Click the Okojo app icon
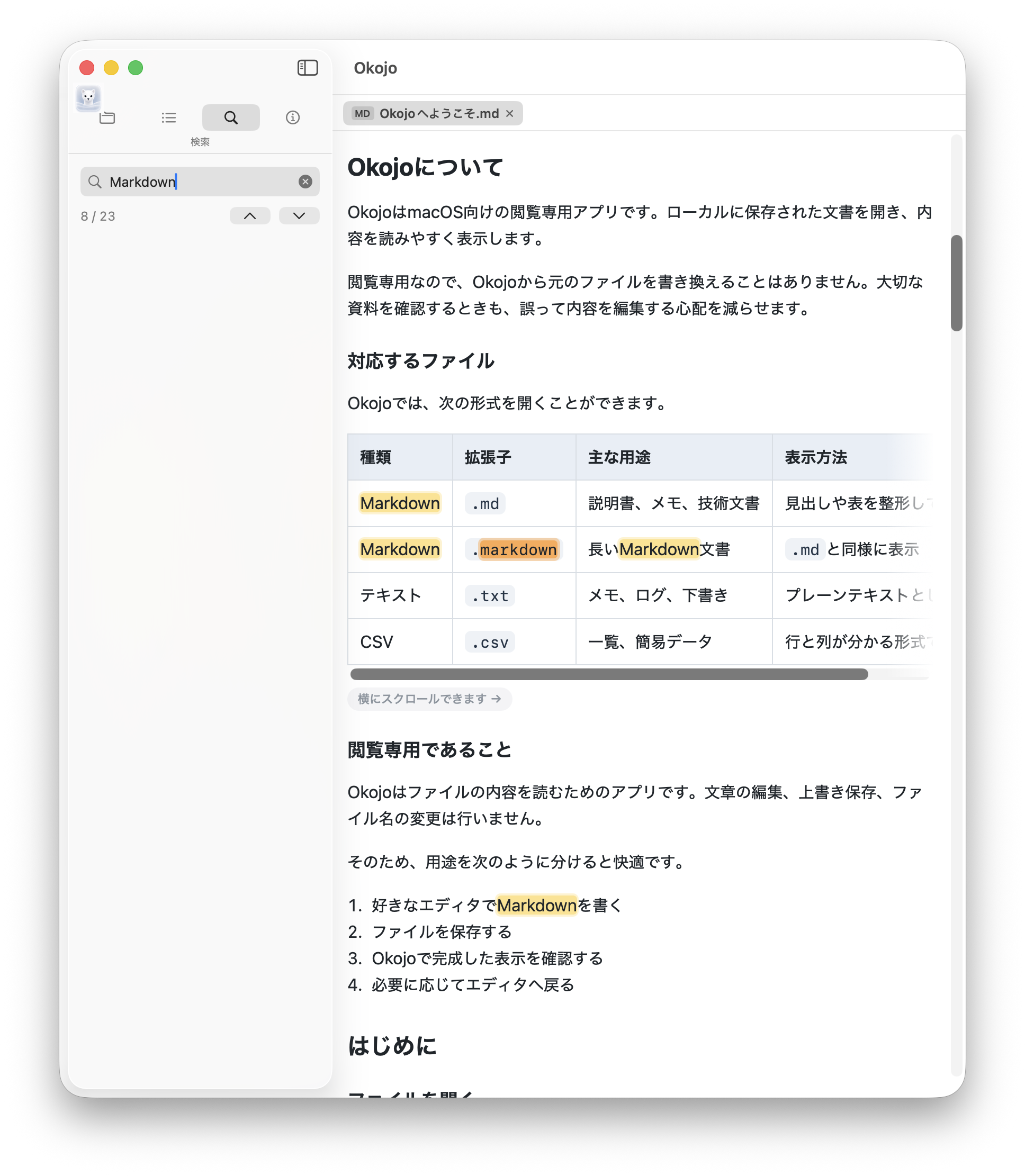Screen dimensions: 1025x1176 (x=88, y=98)
